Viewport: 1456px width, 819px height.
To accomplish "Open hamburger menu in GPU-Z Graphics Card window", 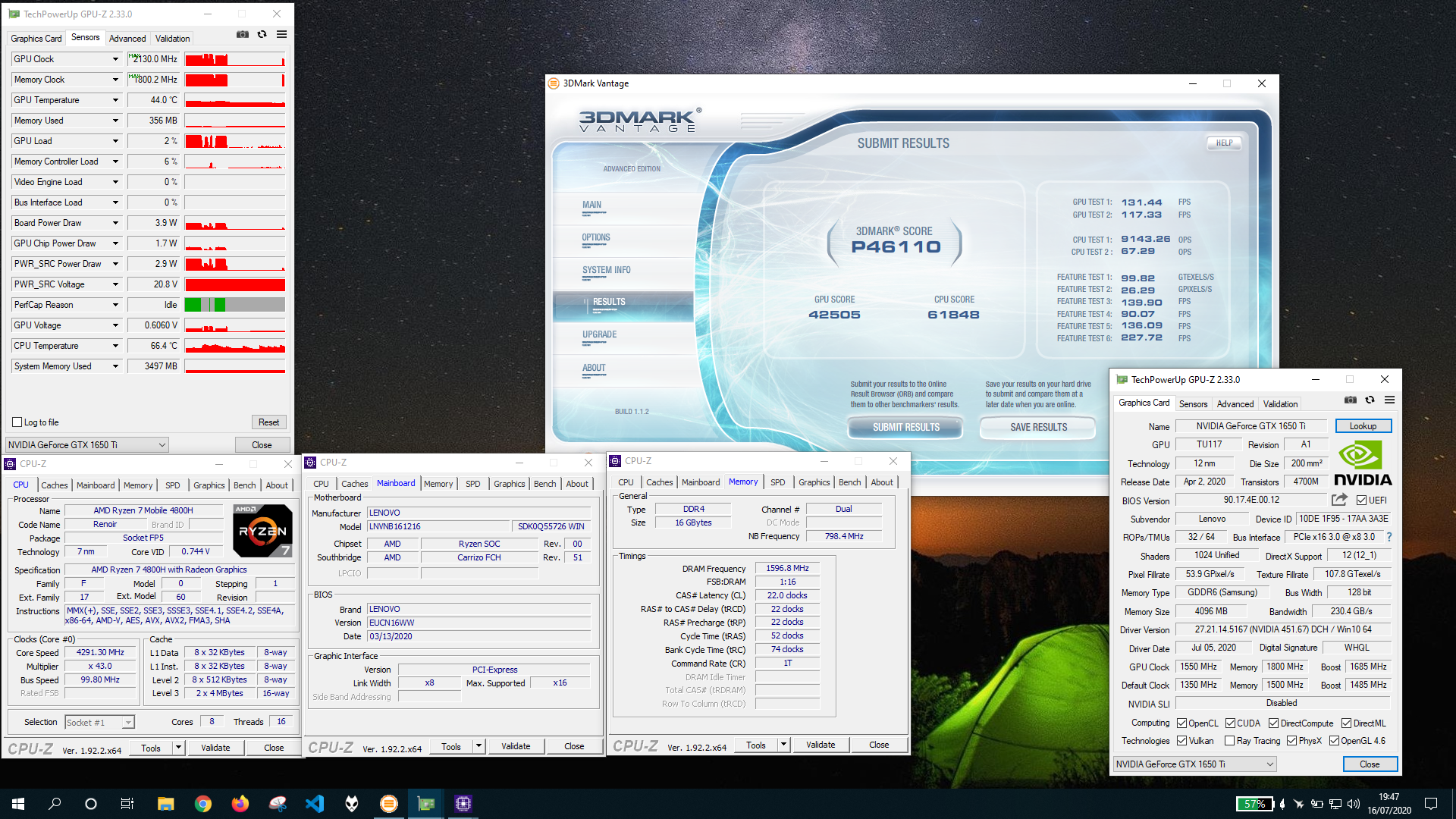I will tap(1390, 400).
